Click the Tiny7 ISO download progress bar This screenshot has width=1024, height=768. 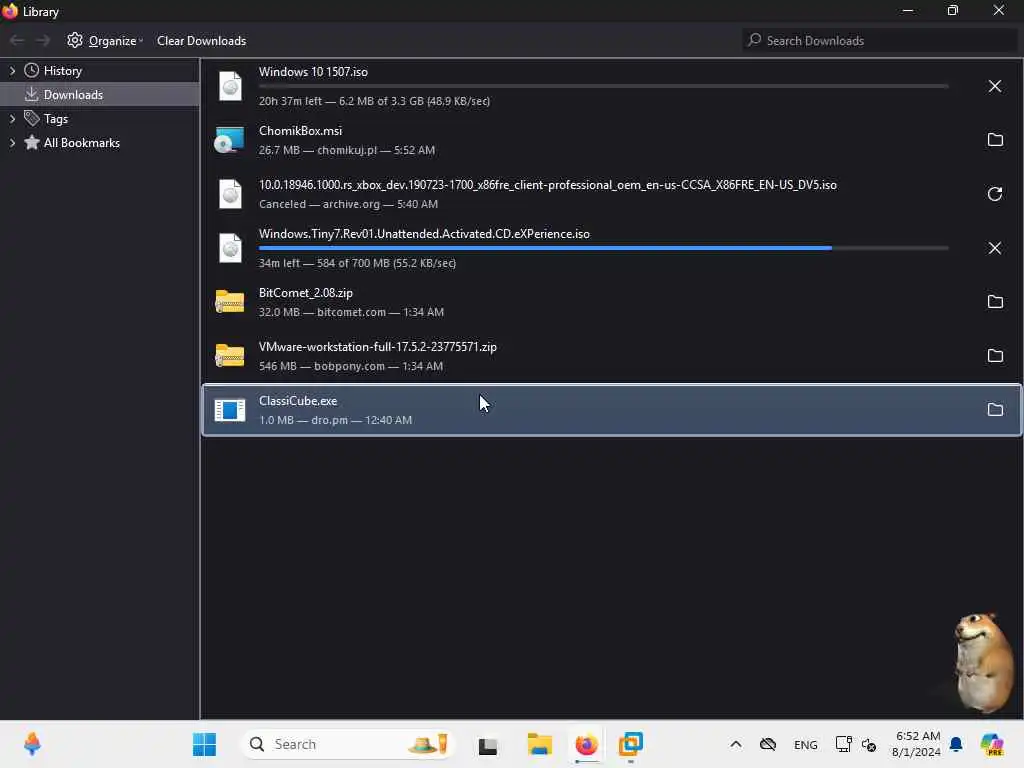tap(603, 248)
